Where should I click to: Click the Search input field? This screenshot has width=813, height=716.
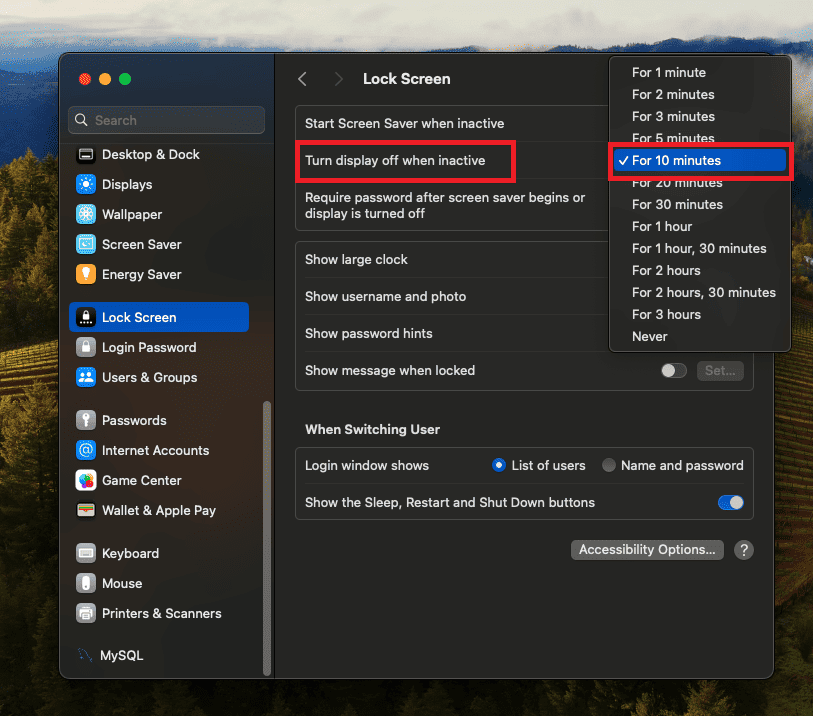pos(166,120)
